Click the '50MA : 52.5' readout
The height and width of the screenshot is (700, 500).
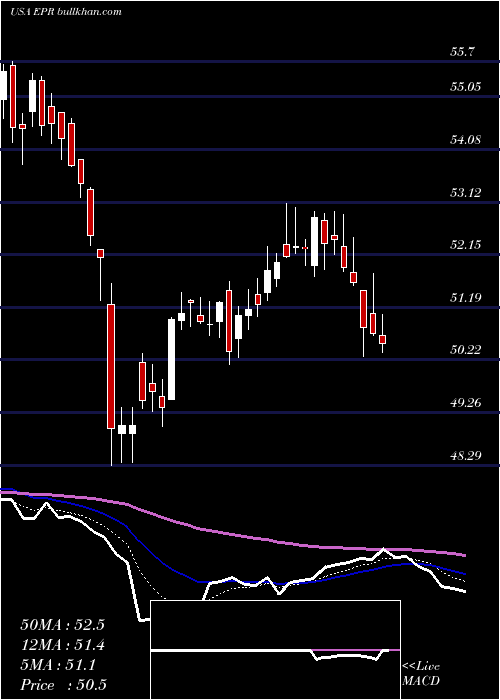[62, 625]
